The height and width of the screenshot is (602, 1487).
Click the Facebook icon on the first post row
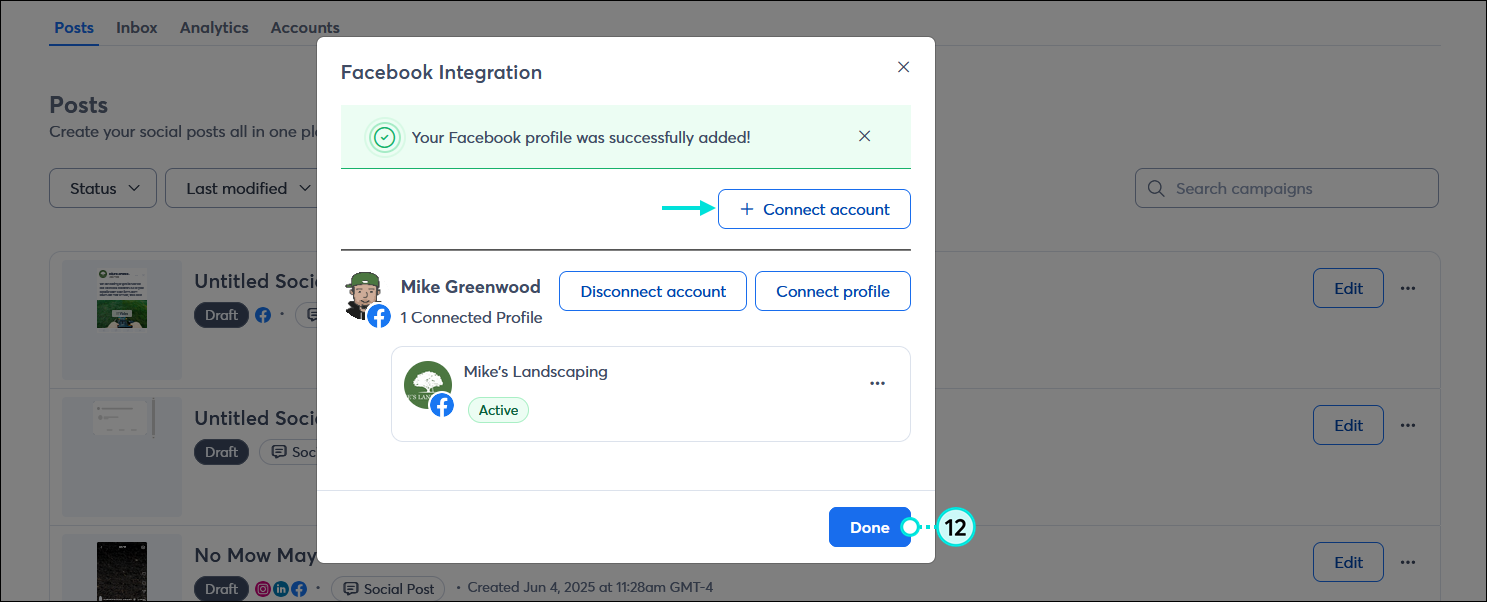tap(263, 315)
